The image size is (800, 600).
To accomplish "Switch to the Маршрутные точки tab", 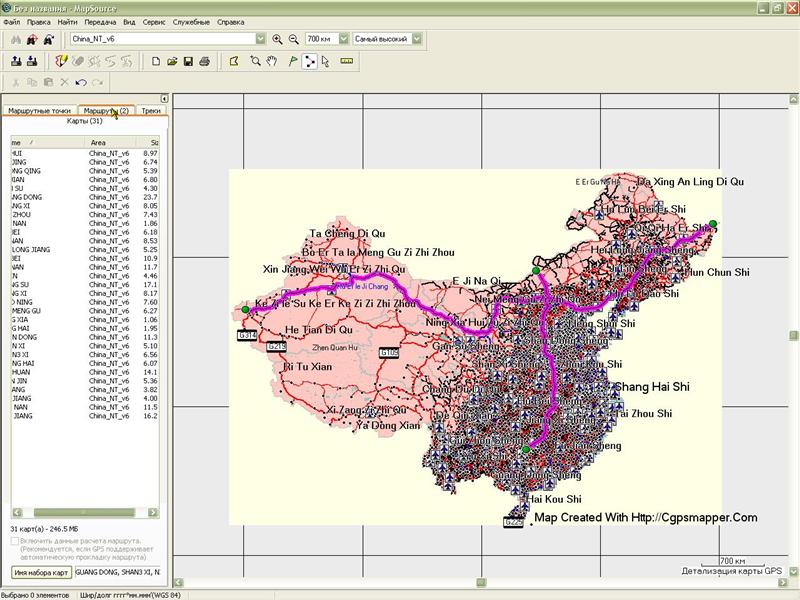I will (x=39, y=111).
